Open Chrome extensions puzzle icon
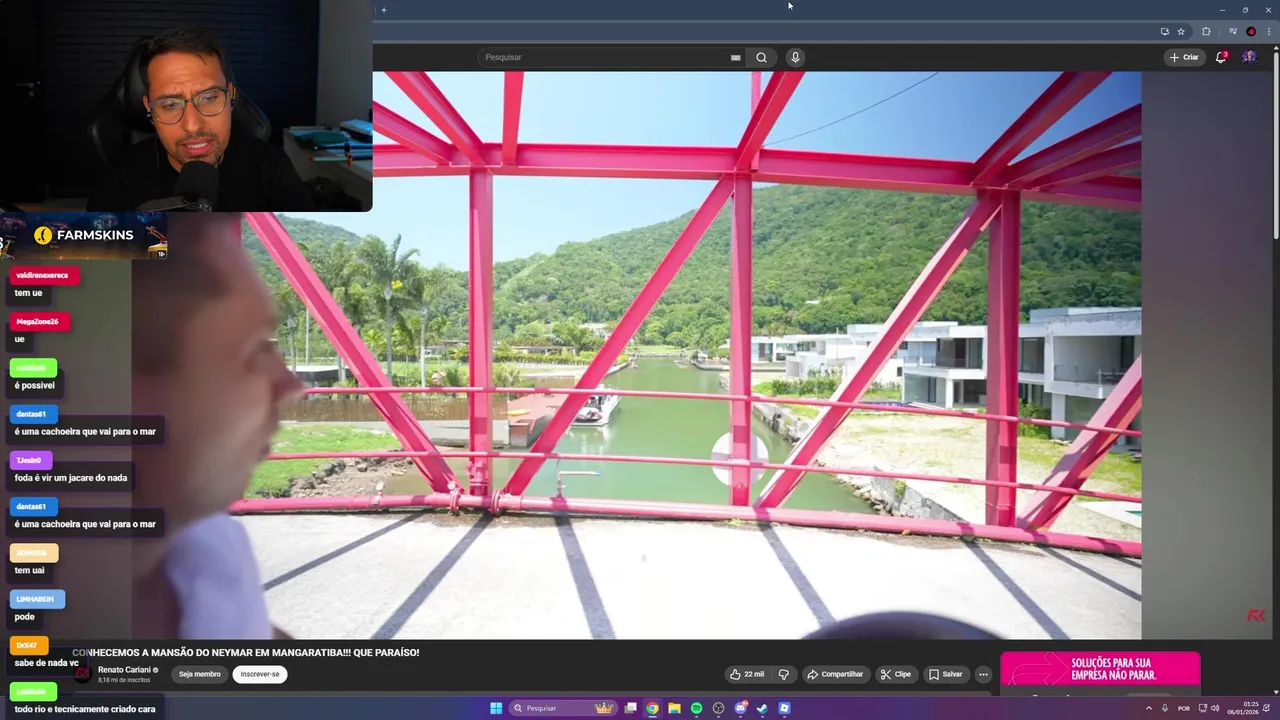Viewport: 1280px width, 720px height. click(1206, 31)
